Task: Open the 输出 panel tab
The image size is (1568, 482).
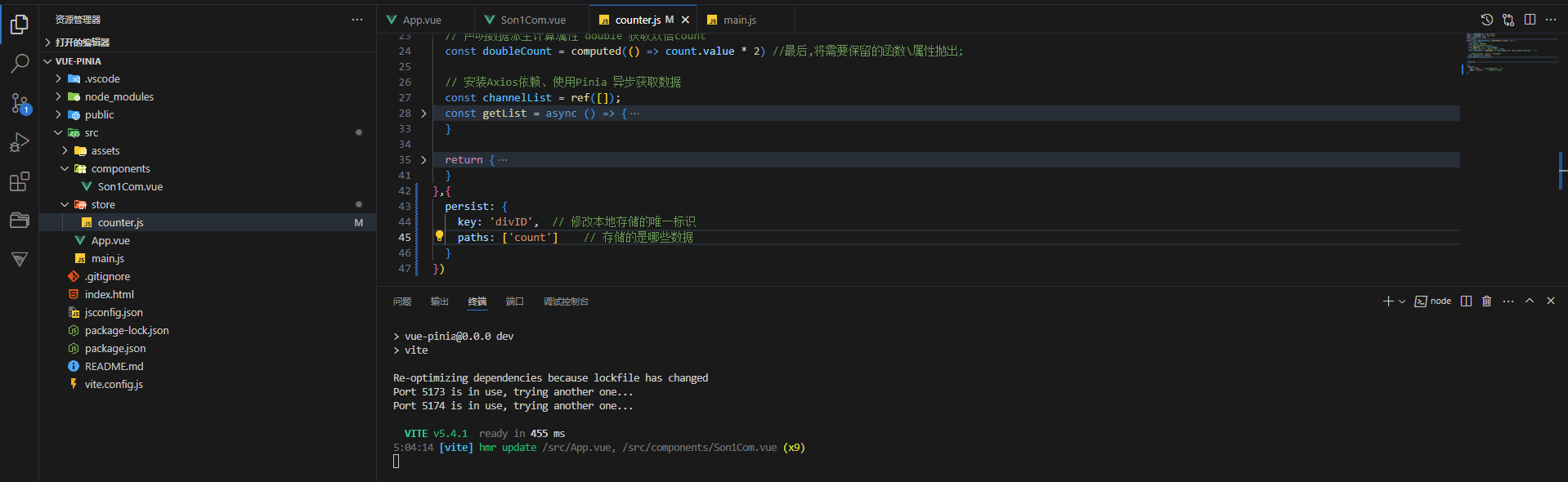Action: click(440, 301)
